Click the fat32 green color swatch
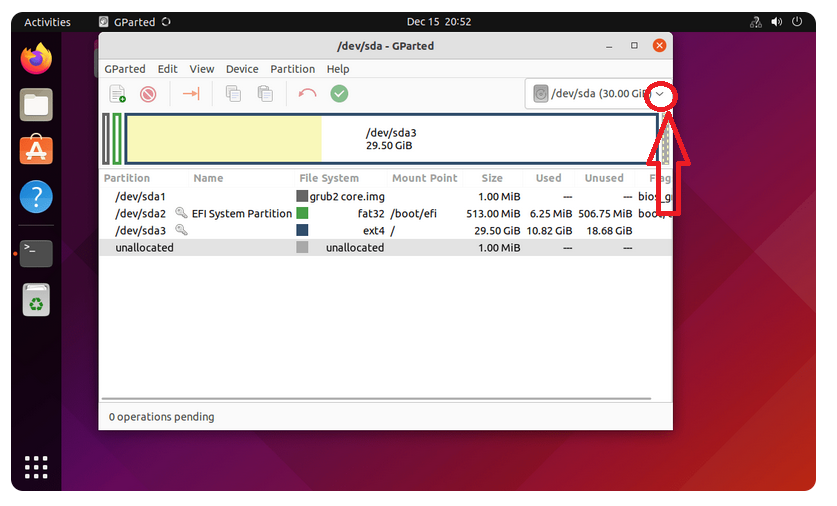Image resolution: width=837 pixels, height=506 pixels. click(302, 213)
